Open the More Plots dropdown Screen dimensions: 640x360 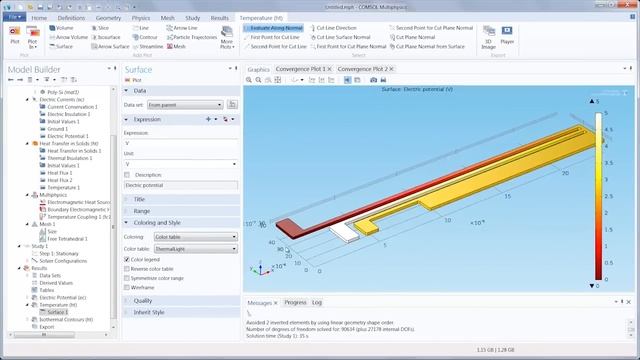[x=227, y=38]
